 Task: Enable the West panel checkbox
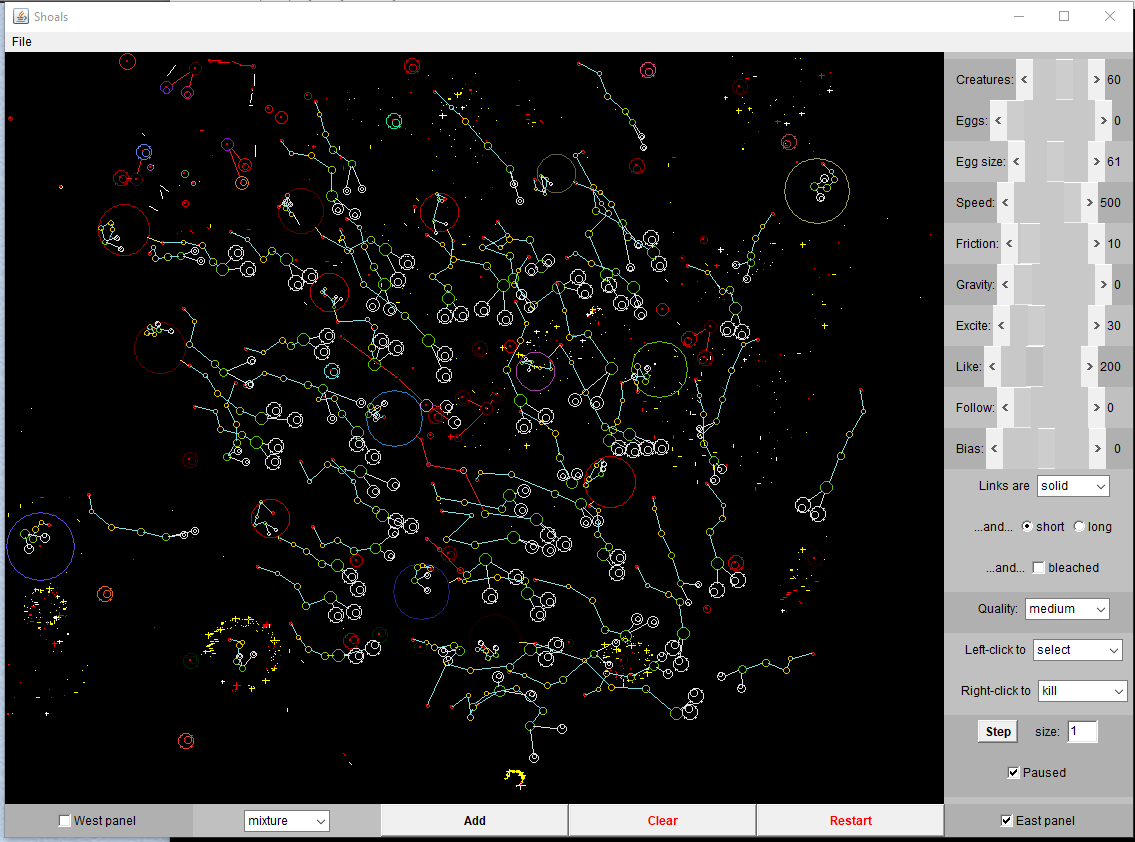(x=65, y=821)
